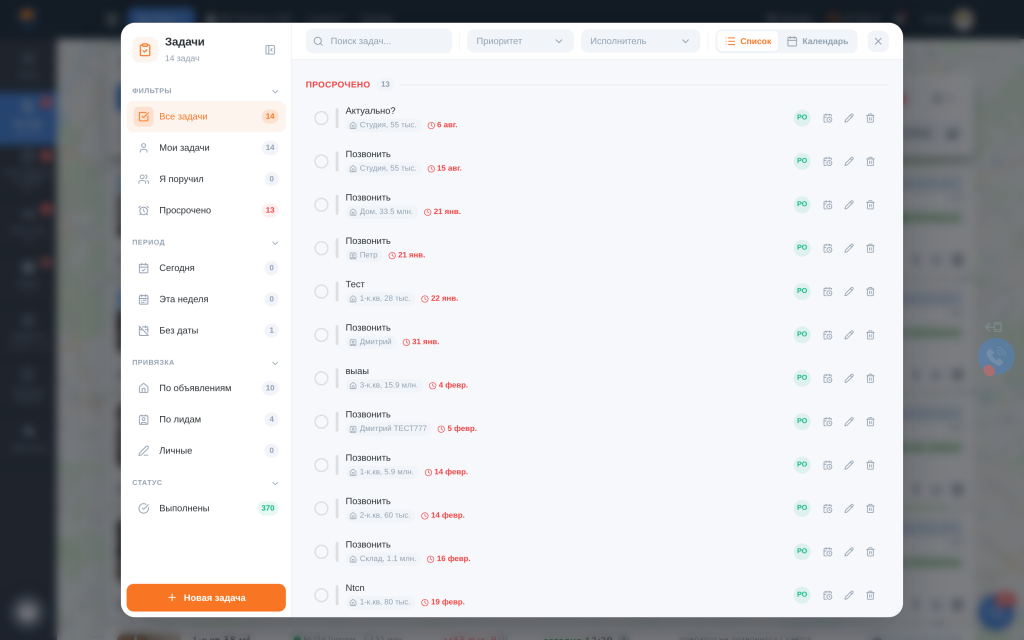Complete the 'Дом, 33.5 млн.' task

tap(321, 205)
